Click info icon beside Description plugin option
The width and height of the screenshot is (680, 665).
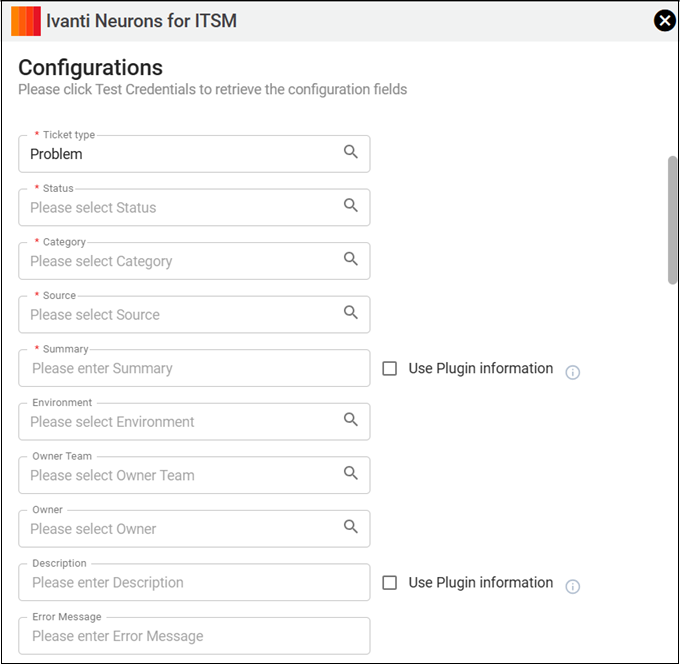[572, 586]
